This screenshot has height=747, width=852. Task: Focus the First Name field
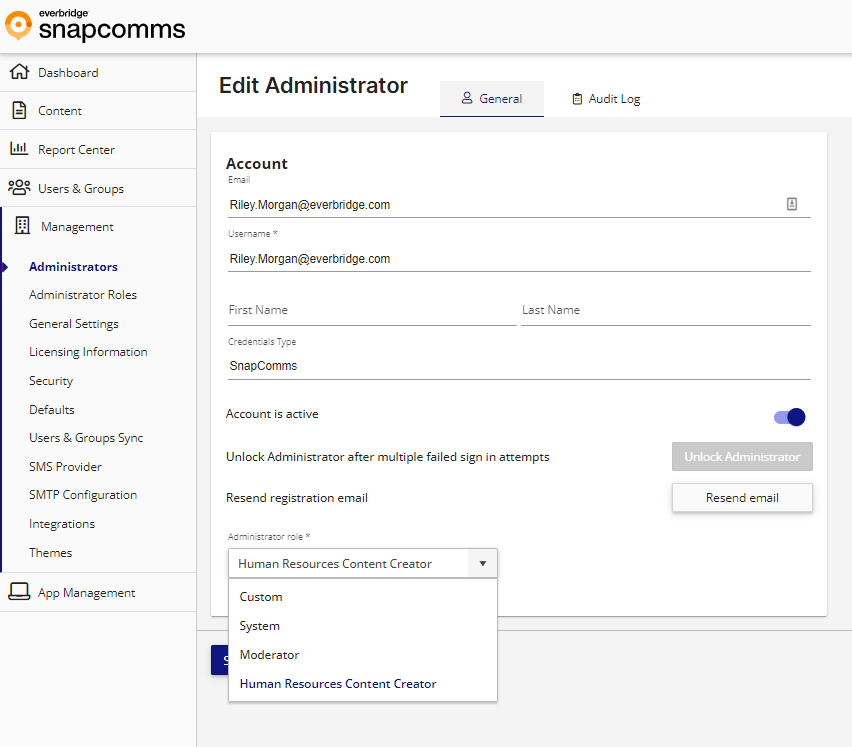pos(372,310)
